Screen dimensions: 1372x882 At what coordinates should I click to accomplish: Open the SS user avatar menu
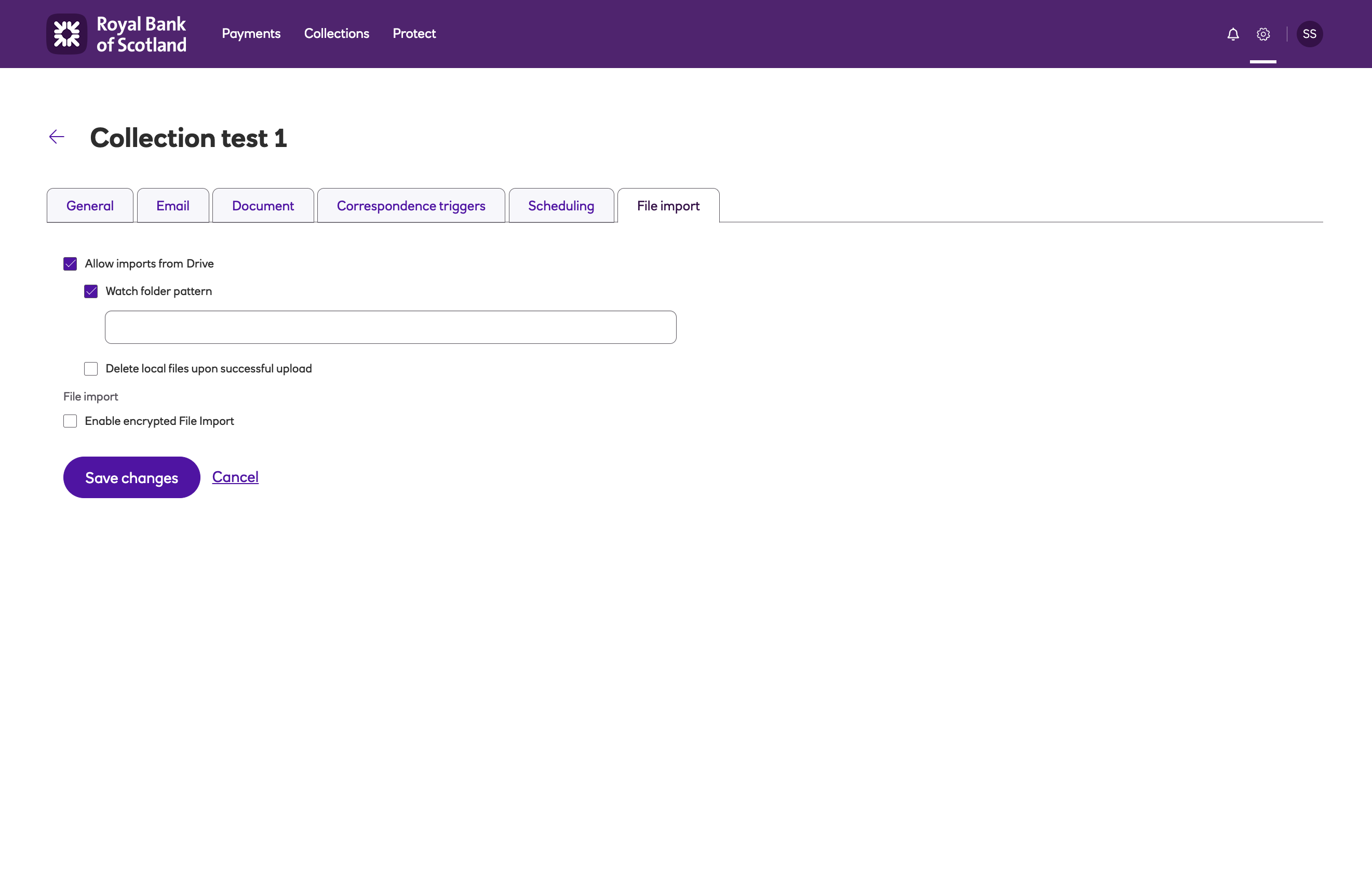coord(1310,34)
